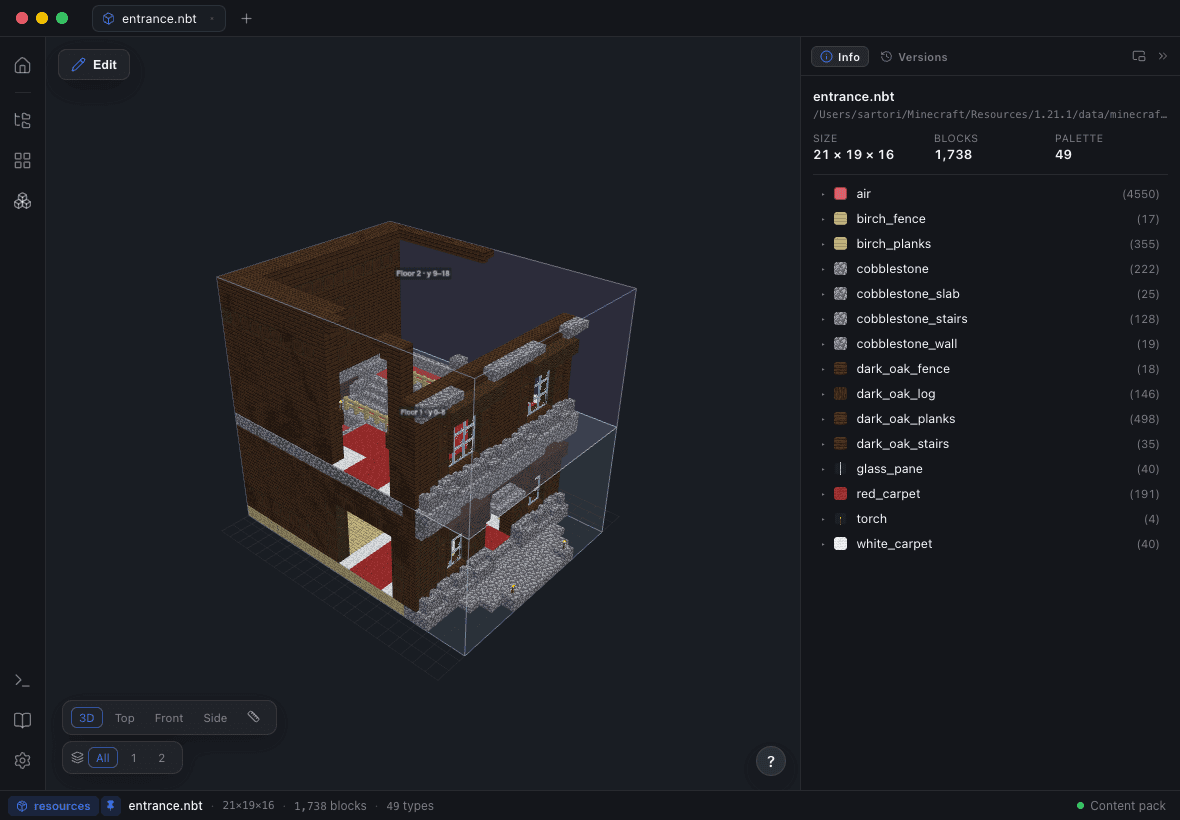The image size is (1180, 820).
Task: Show only floor 1 layer
Action: click(134, 758)
